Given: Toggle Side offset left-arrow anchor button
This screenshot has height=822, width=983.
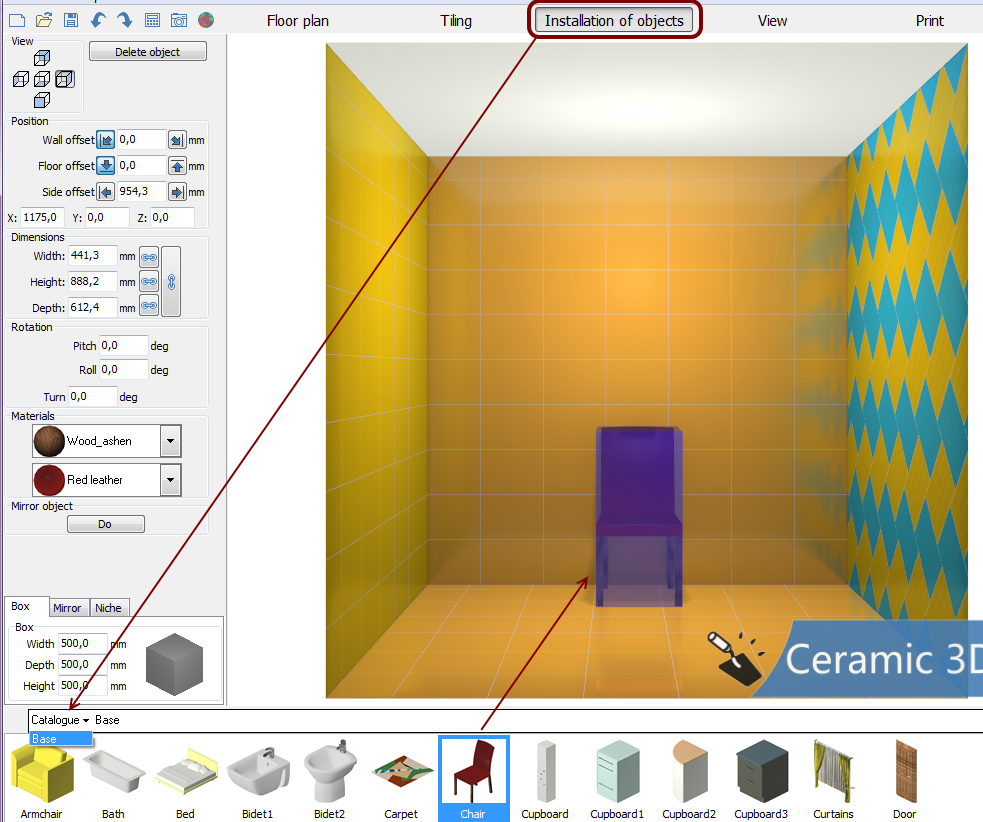Looking at the screenshot, I should (x=106, y=192).
